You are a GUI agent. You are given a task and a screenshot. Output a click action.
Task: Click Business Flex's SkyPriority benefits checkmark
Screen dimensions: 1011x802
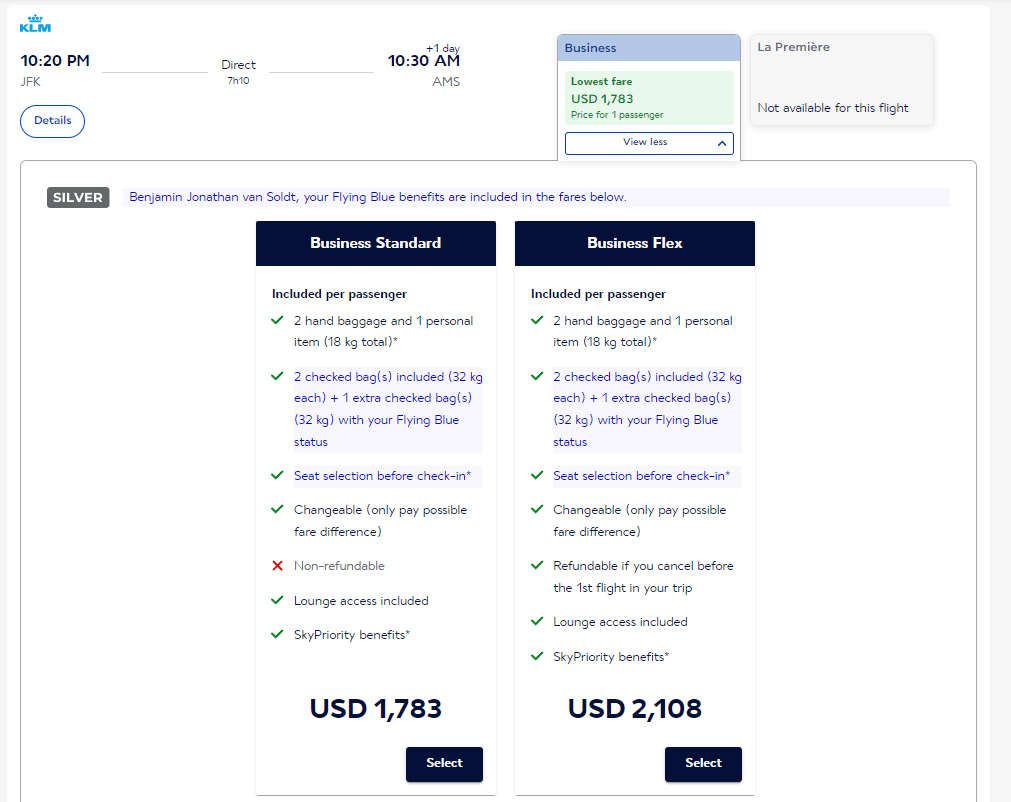[536, 656]
